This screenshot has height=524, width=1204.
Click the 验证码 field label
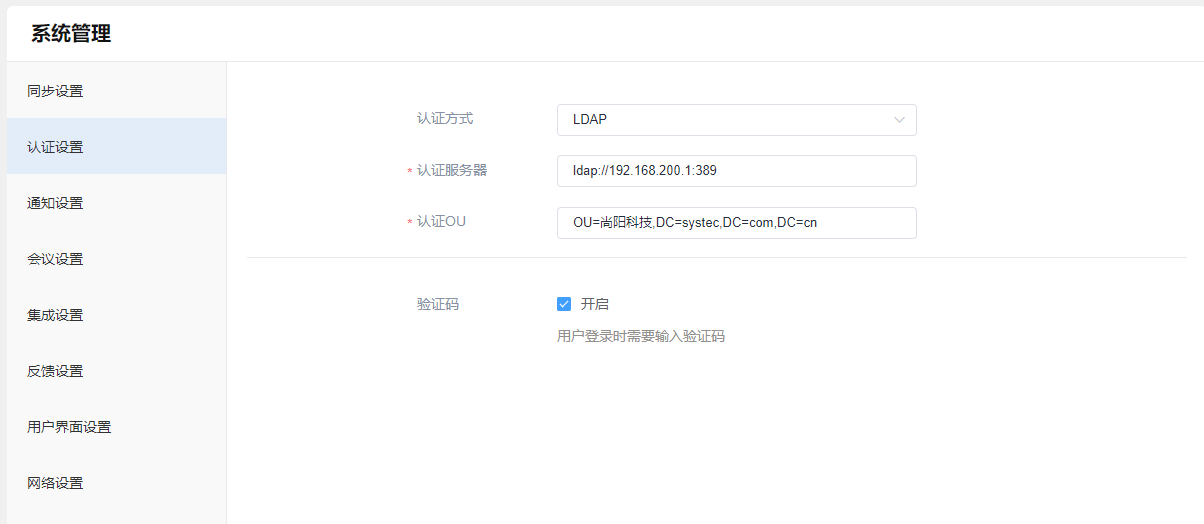tap(437, 304)
